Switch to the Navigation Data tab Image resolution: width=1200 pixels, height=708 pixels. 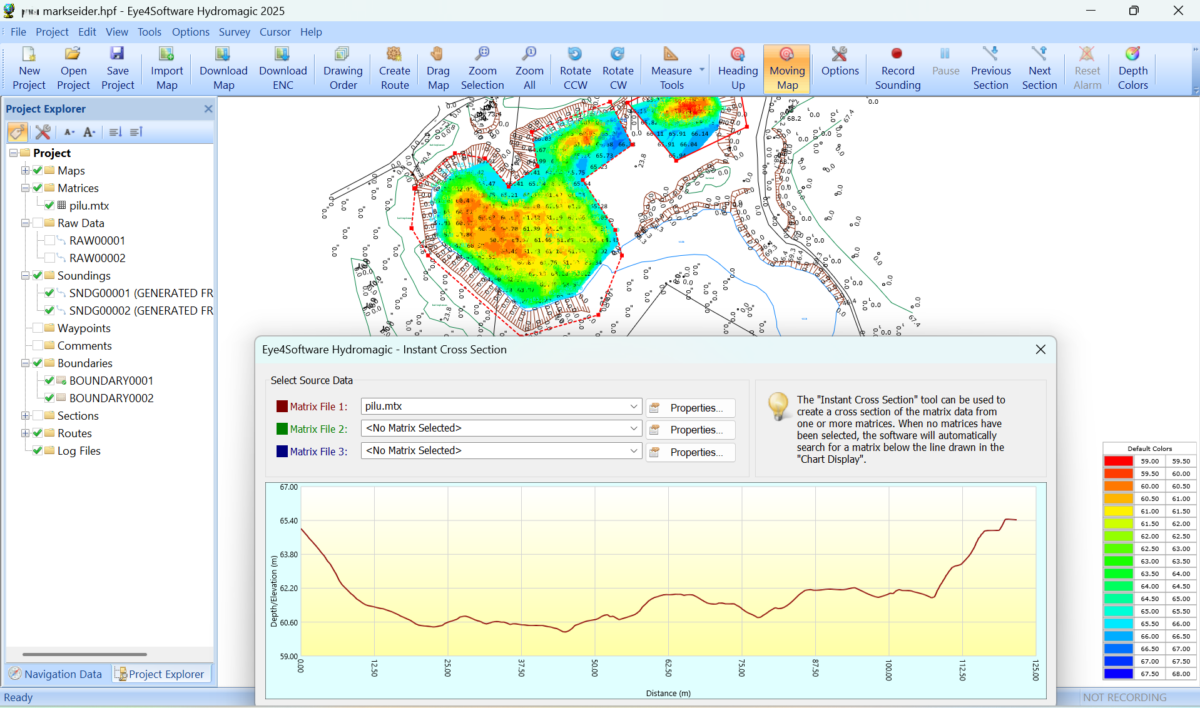coord(56,674)
